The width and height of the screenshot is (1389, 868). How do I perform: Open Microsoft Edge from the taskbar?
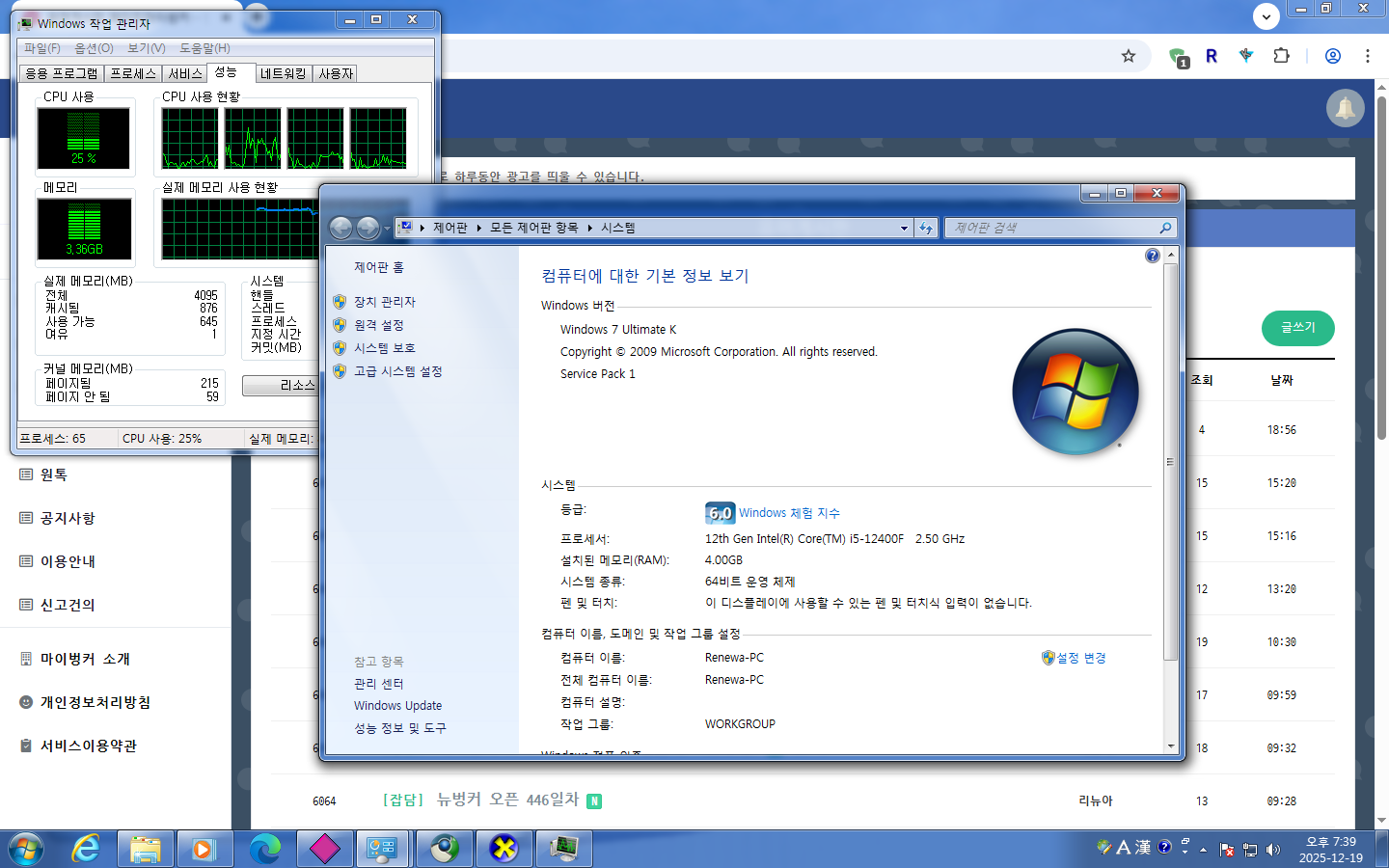[264, 849]
